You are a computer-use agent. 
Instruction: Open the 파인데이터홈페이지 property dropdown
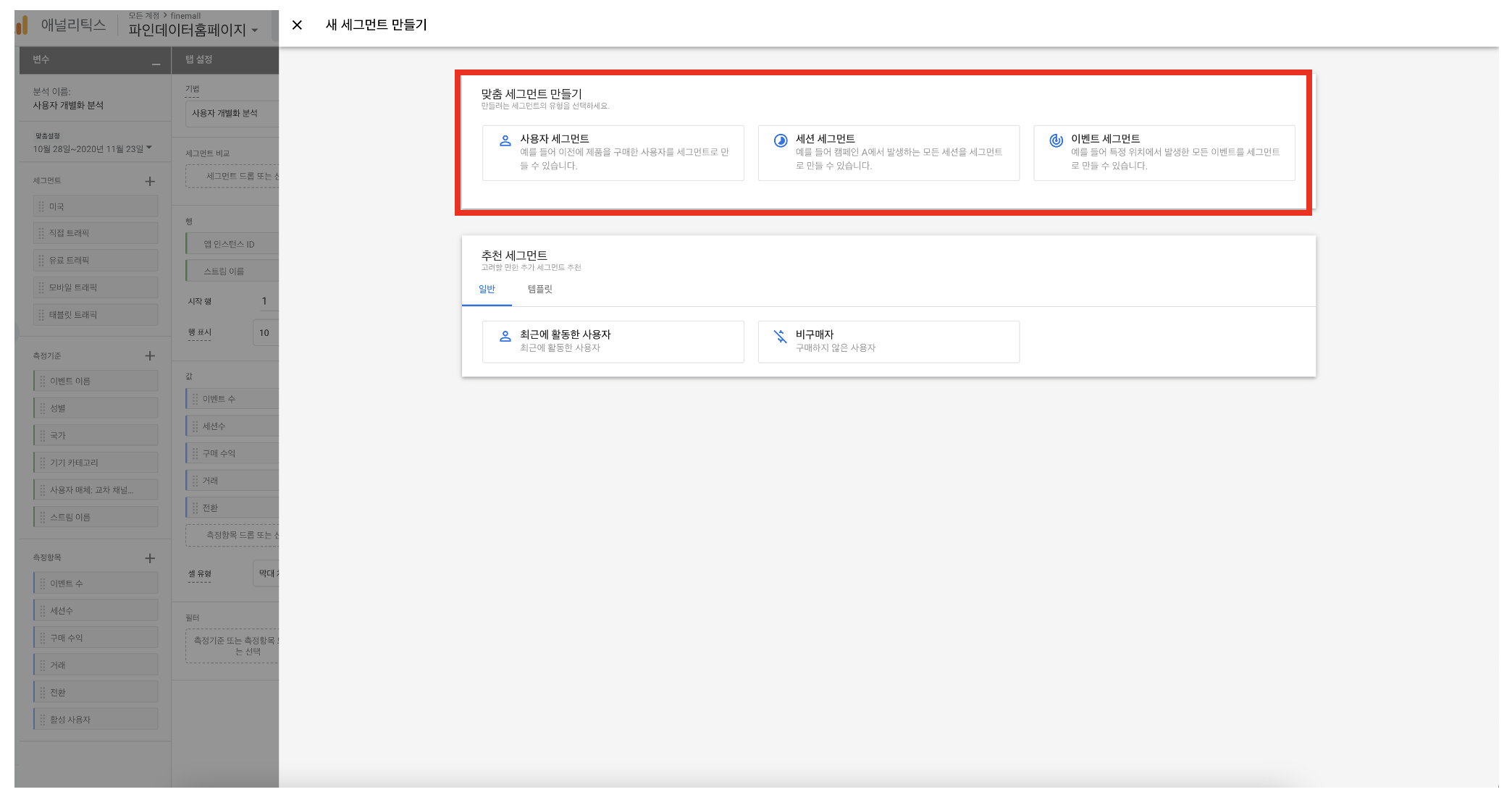click(x=193, y=30)
